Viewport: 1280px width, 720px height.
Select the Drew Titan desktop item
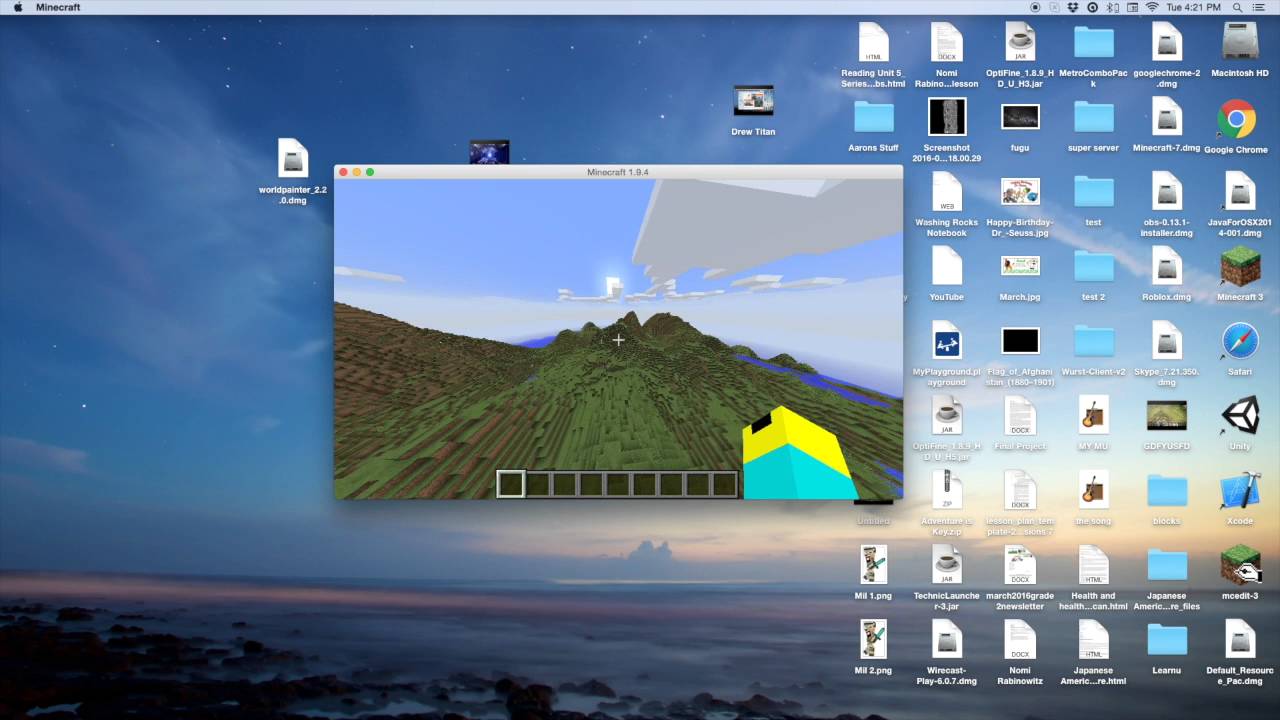(x=754, y=101)
